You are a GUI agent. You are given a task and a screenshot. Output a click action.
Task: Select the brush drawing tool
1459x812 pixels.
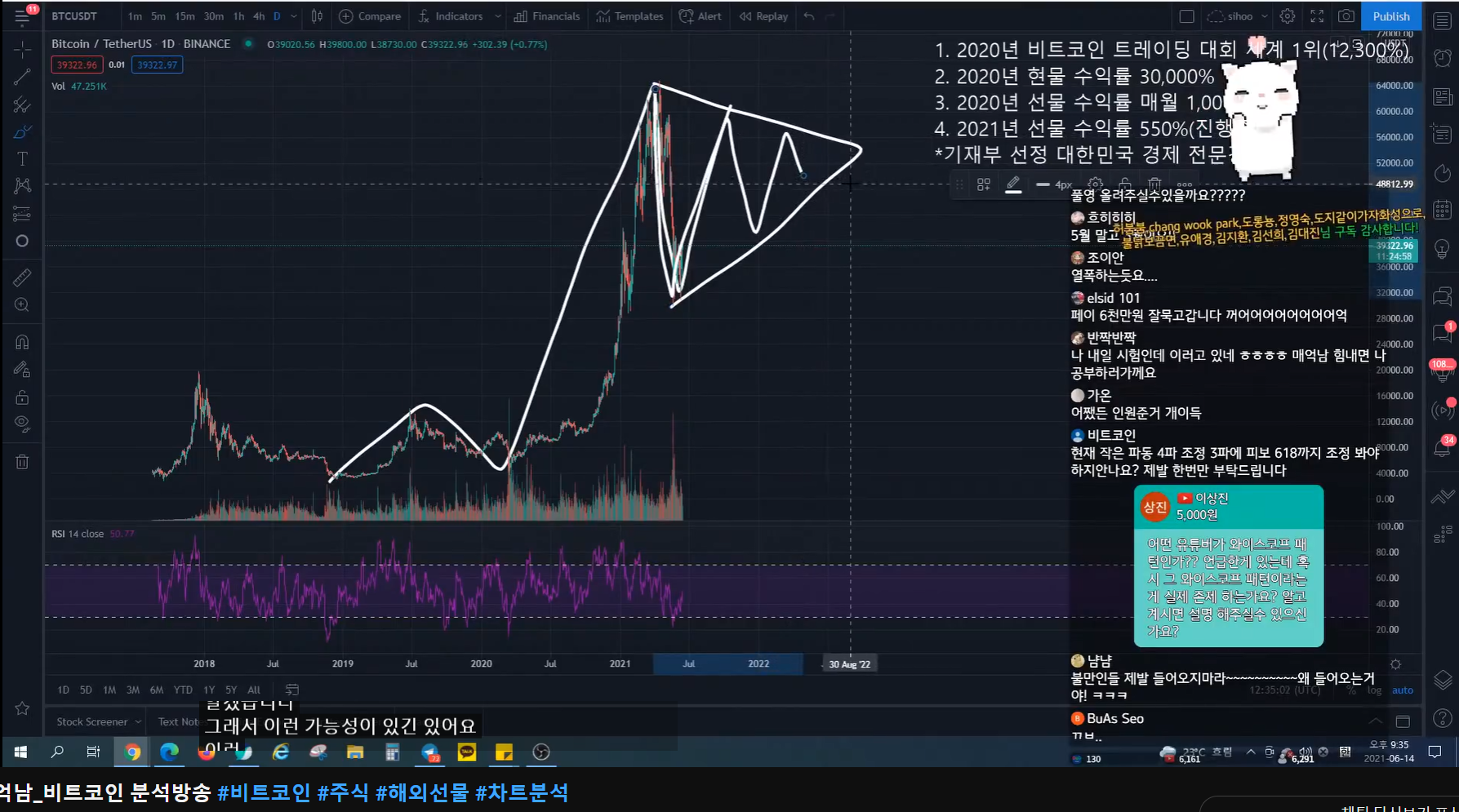[22, 132]
